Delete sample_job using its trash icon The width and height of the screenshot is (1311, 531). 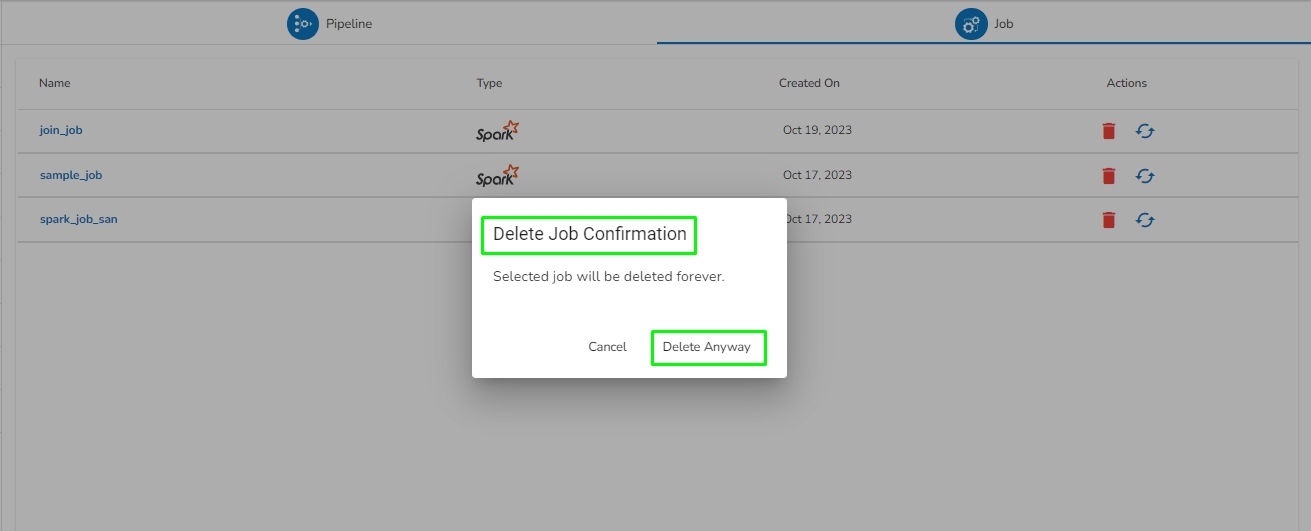pyautogui.click(x=1108, y=176)
